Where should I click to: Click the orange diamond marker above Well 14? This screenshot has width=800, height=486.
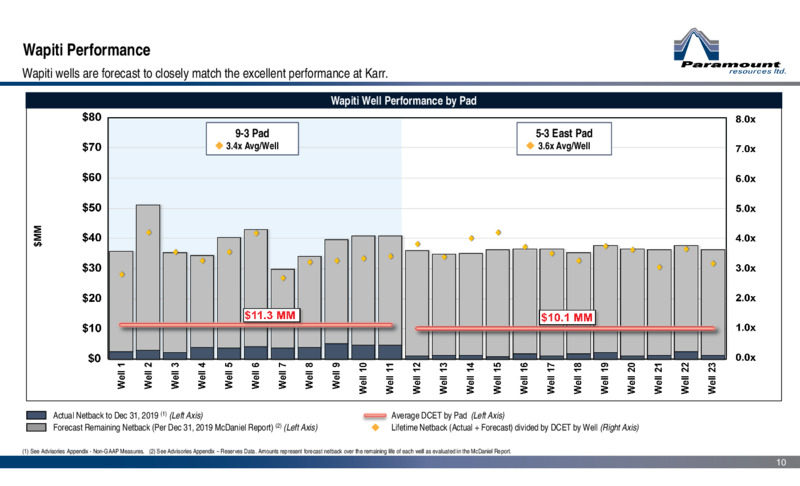click(x=471, y=238)
